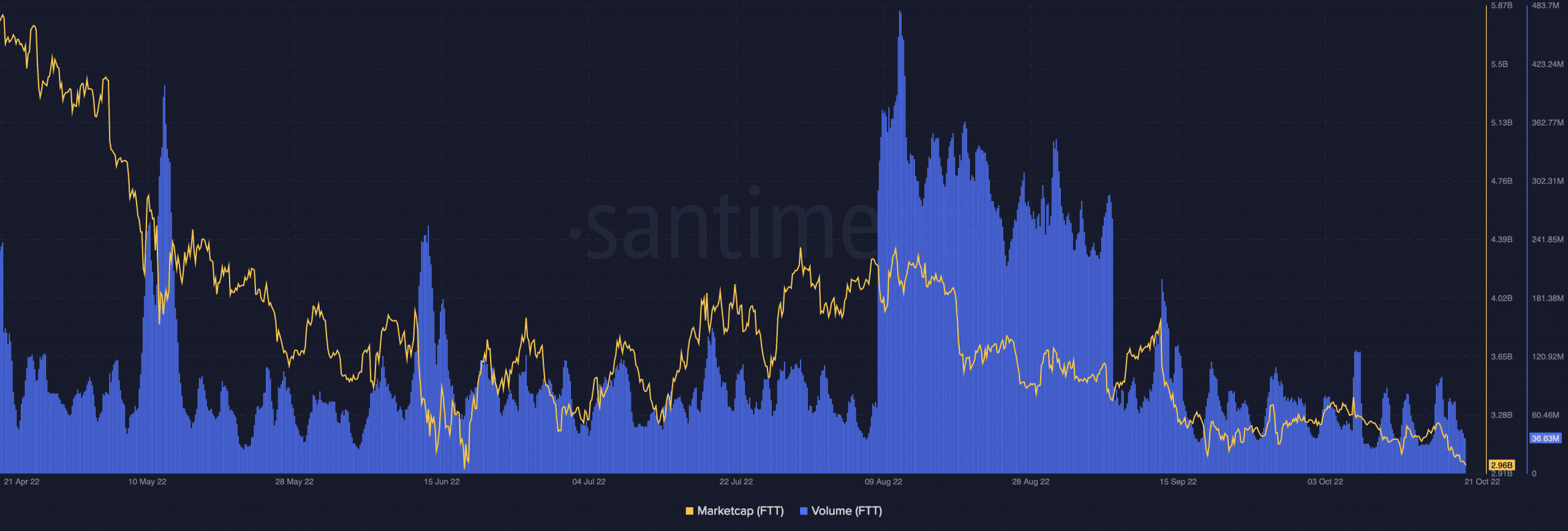Click the 21 Oct 22 date label
This screenshot has width=1568, height=531.
[x=1482, y=482]
